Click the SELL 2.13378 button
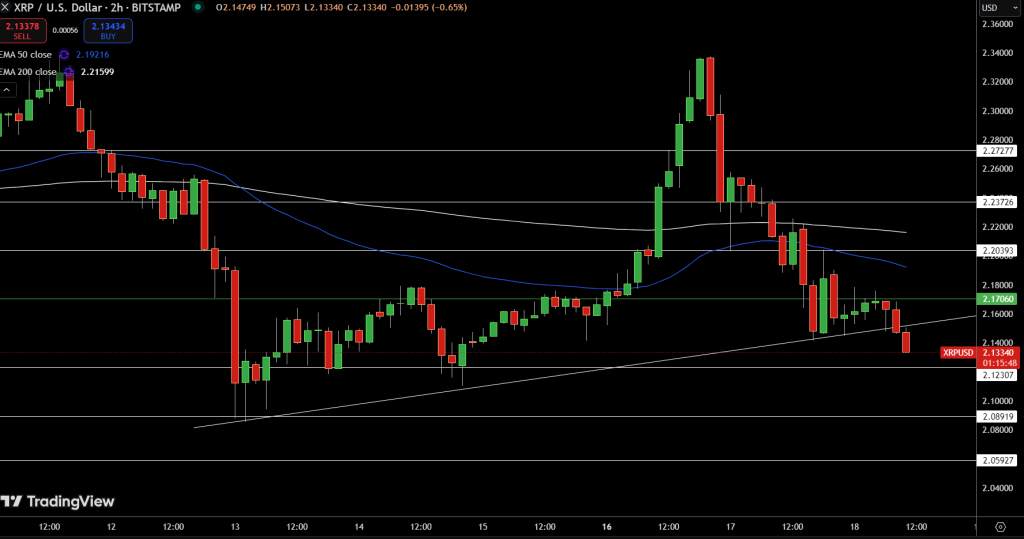This screenshot has height=539, width=1024. (22, 31)
